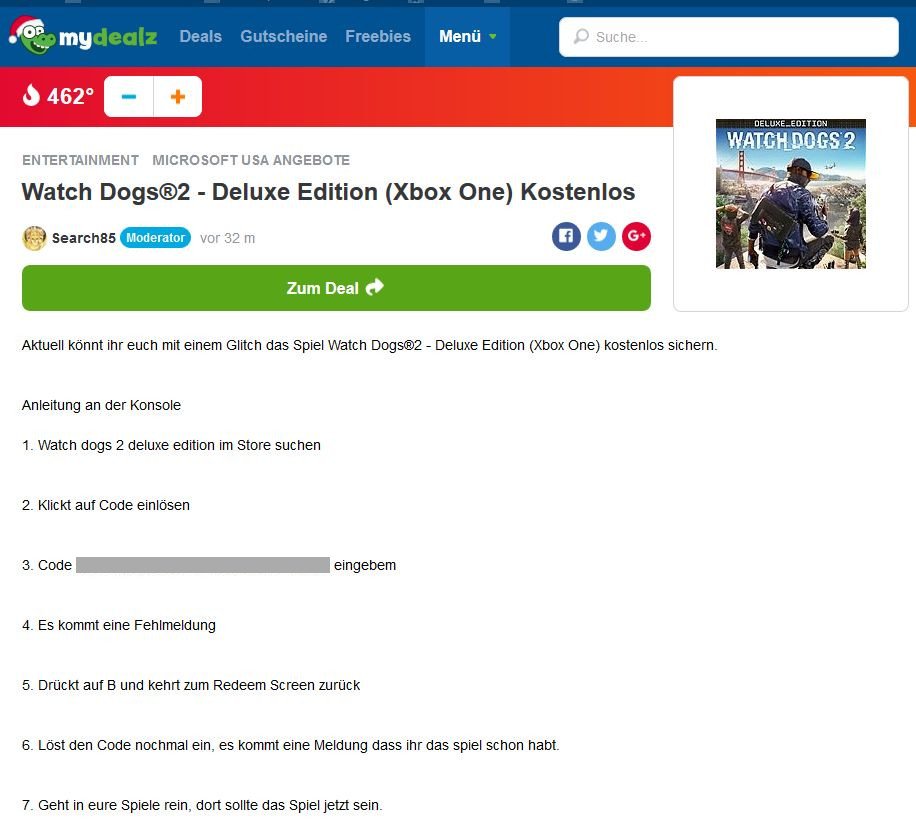This screenshot has width=916, height=831.
Task: Click the deal title Watch Dogs®2 Deluxe Edition
Action: (328, 192)
